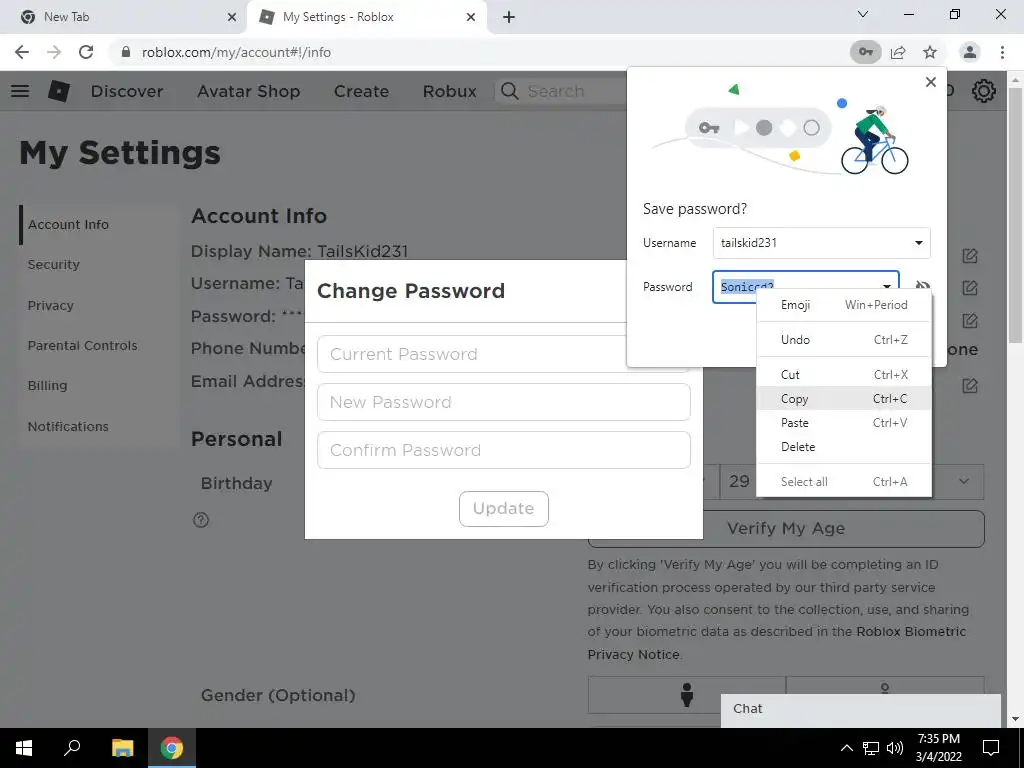The height and width of the screenshot is (768, 1024).
Task: Open the Chrome profile avatar icon
Action: click(x=970, y=52)
